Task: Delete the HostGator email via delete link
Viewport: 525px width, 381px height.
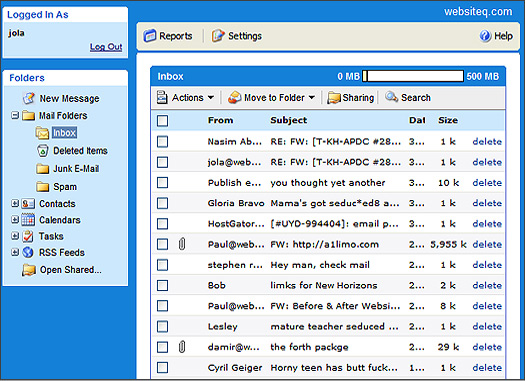Action: [487, 224]
